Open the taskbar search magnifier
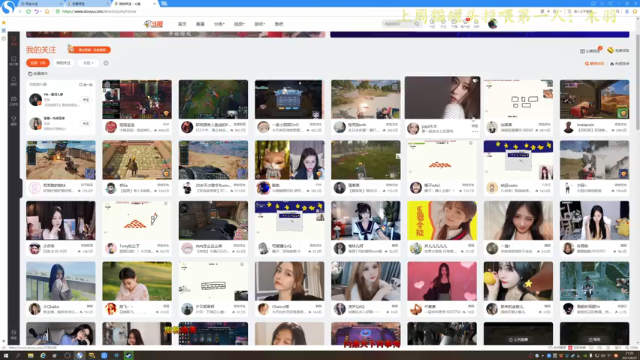This screenshot has height=360, width=640. tap(18, 356)
